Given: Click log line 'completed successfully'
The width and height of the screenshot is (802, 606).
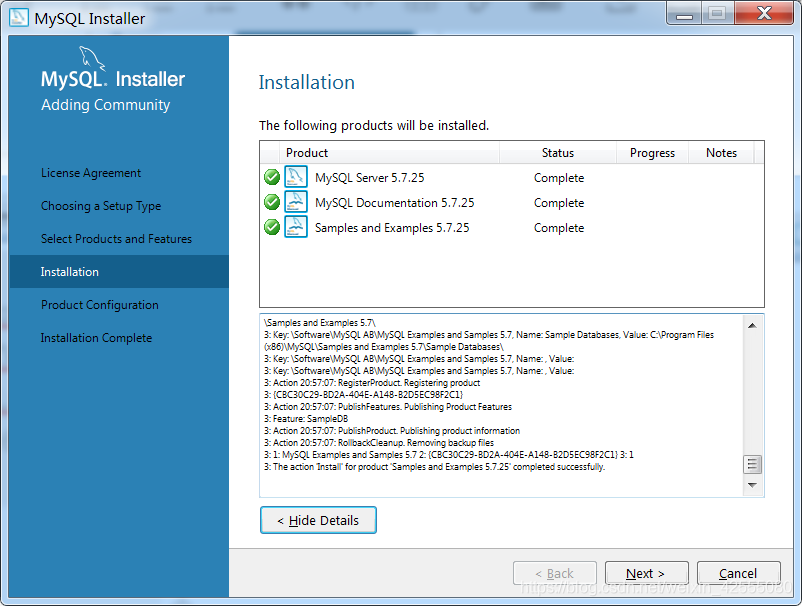Looking at the screenshot, I should [x=434, y=467].
